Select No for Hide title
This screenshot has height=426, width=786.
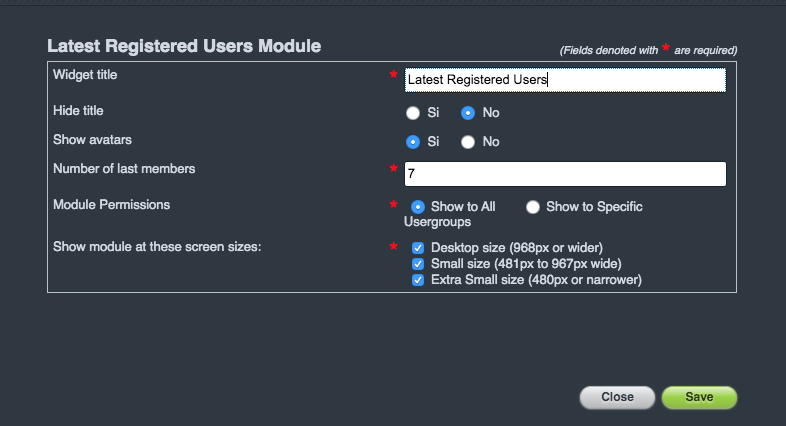pyautogui.click(x=467, y=113)
